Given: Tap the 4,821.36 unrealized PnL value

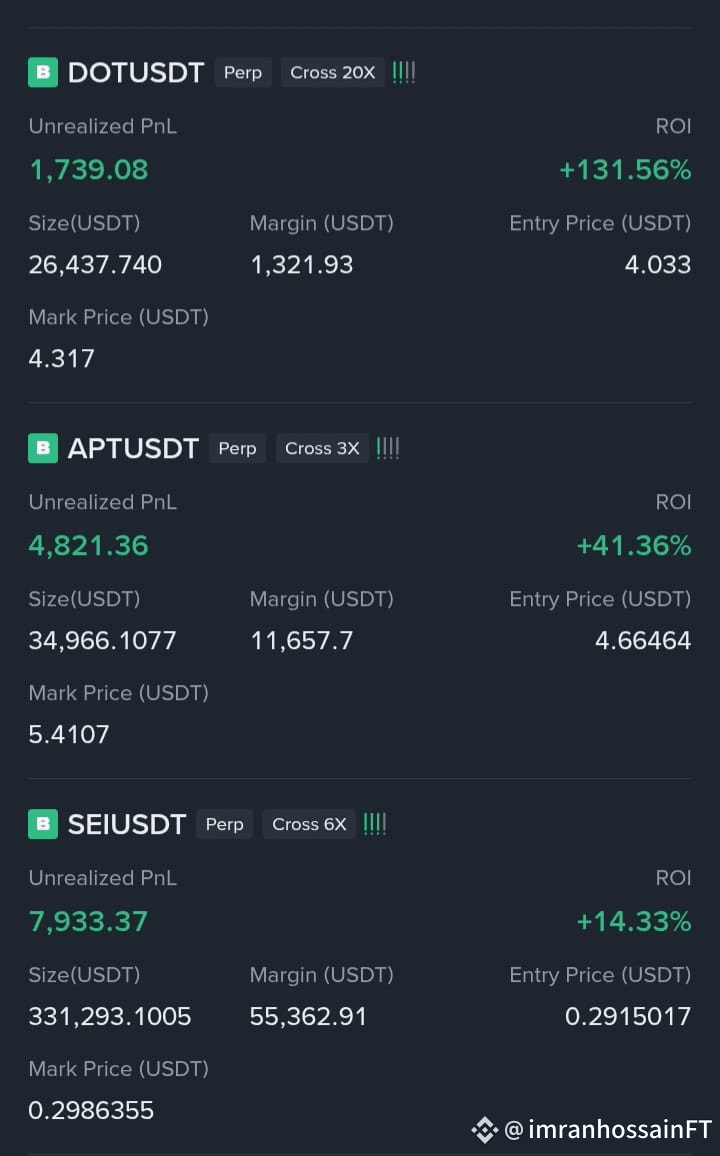Looking at the screenshot, I should click(x=88, y=546).
